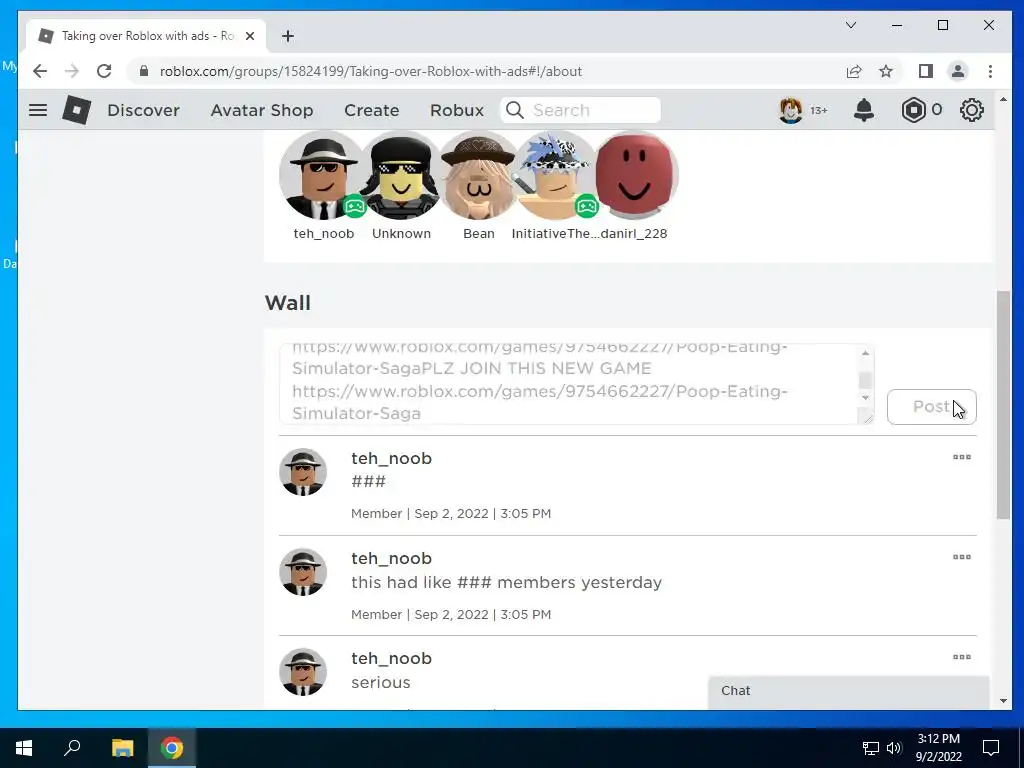Click the browser address bar URL

[370, 71]
